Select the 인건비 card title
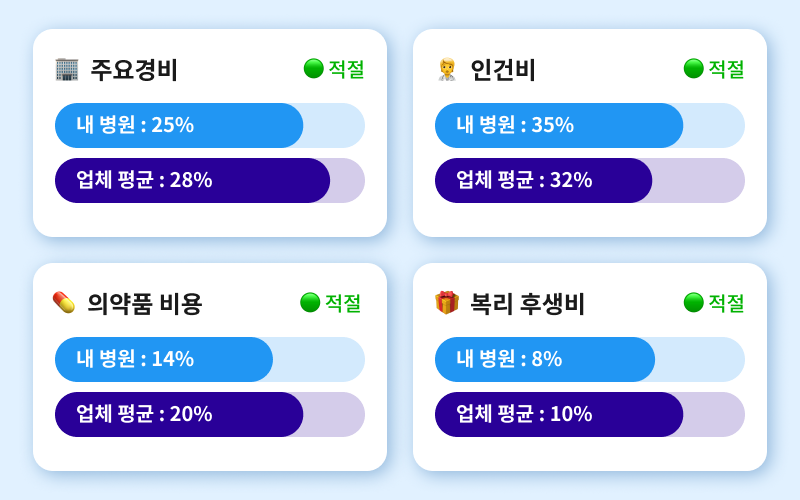The width and height of the screenshot is (800, 500). click(503, 70)
